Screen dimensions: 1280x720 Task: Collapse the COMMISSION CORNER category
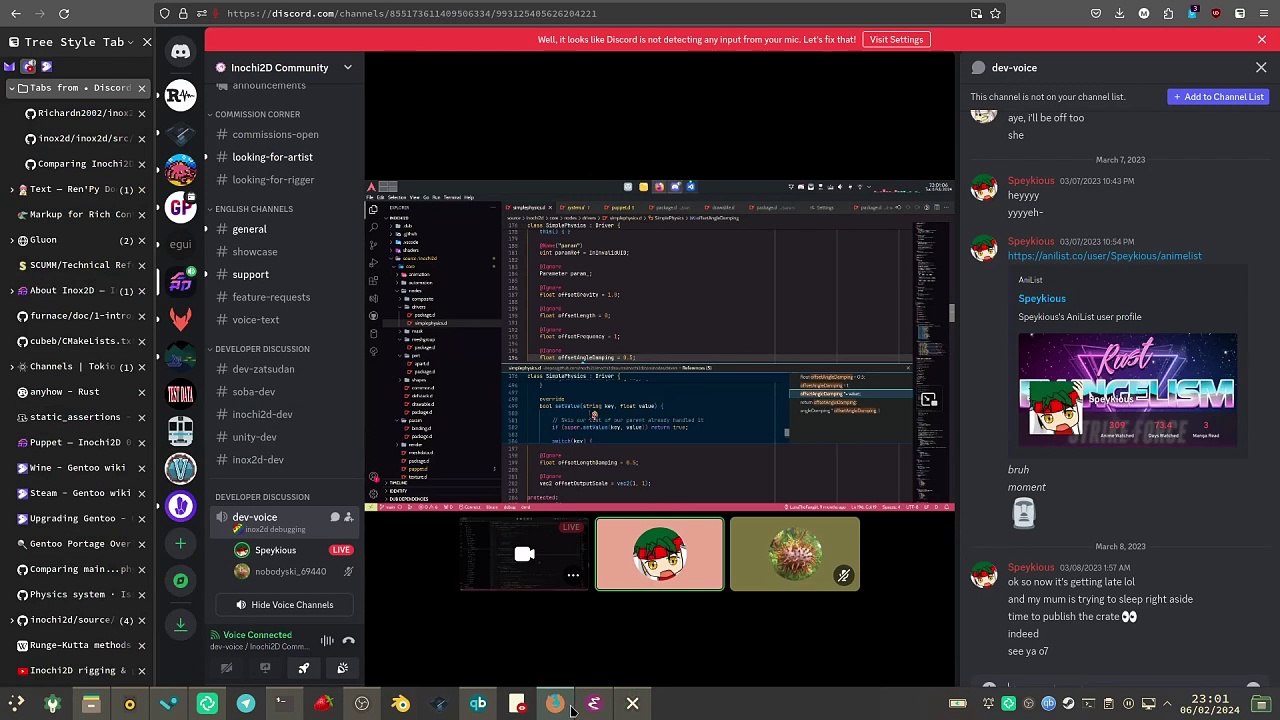(x=257, y=115)
